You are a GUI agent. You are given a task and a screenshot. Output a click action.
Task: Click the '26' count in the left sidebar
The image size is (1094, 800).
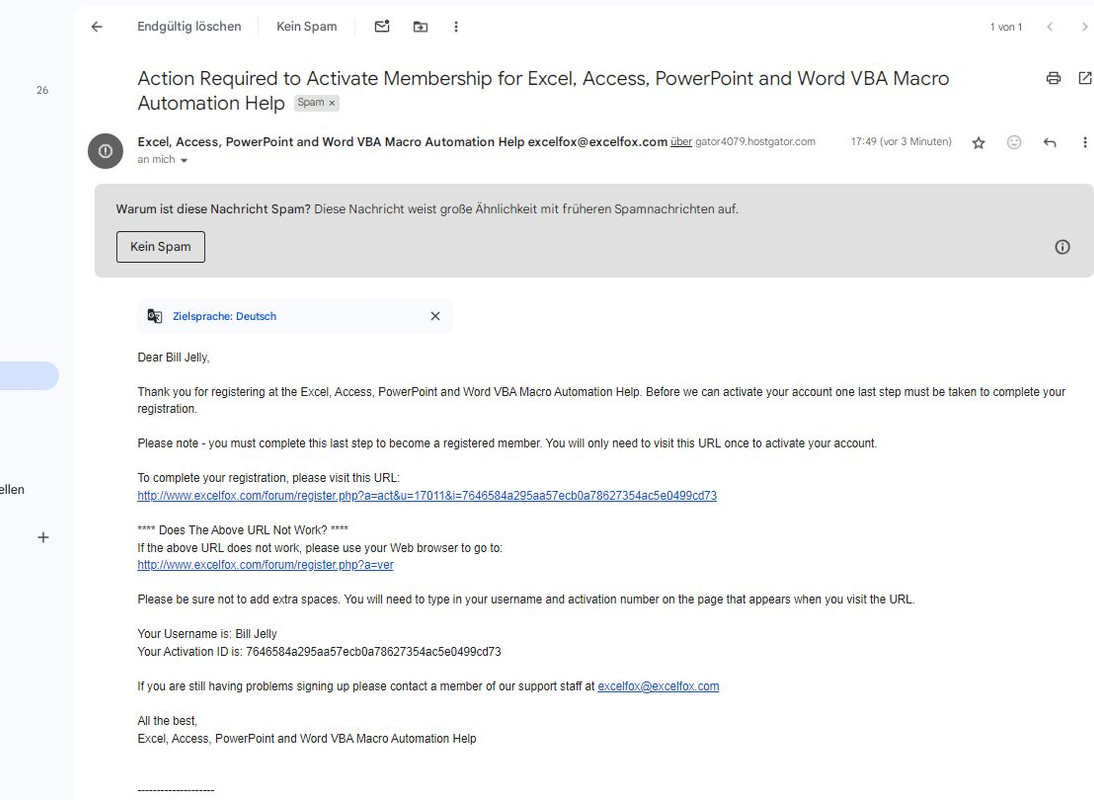tap(43, 90)
